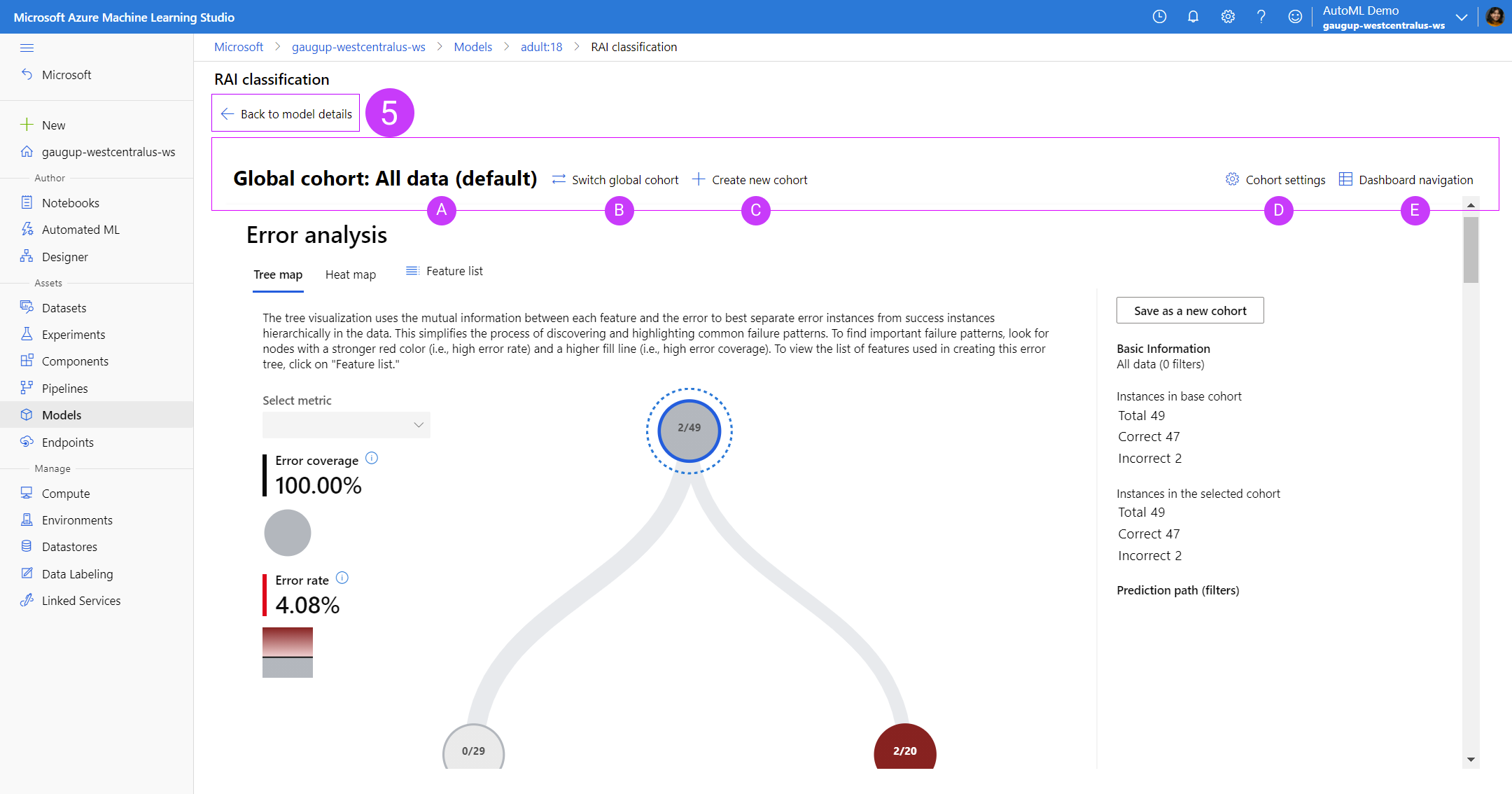Image resolution: width=1512 pixels, height=794 pixels.
Task: Click the adult:18 breadcrumb link
Action: (541, 47)
